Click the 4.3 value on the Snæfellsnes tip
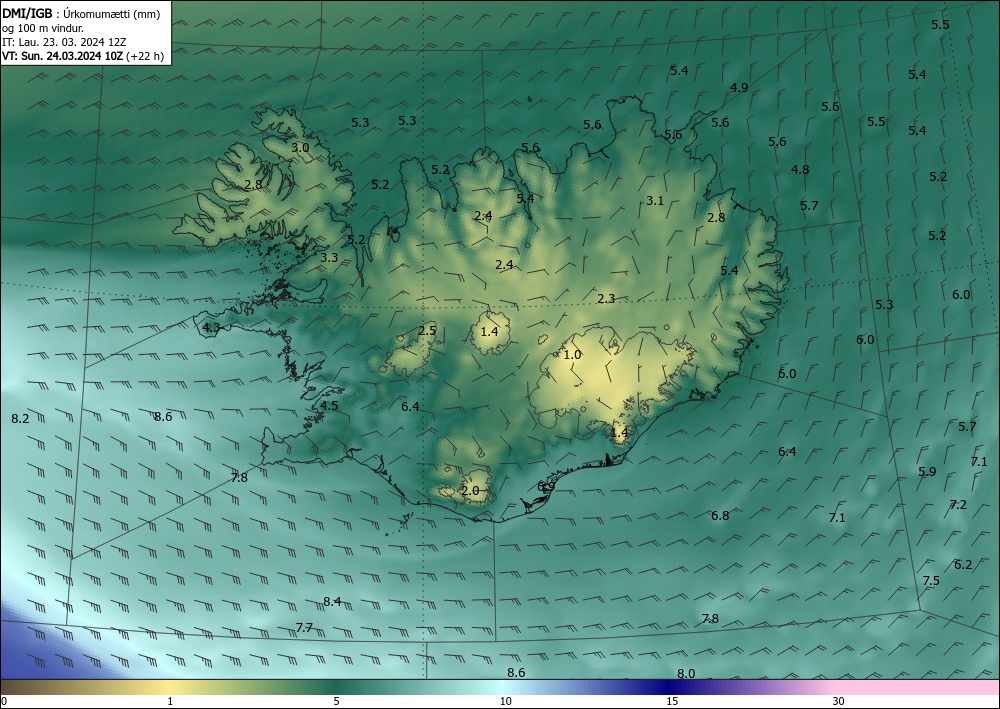Viewport: 1000px width, 709px height. [x=211, y=328]
